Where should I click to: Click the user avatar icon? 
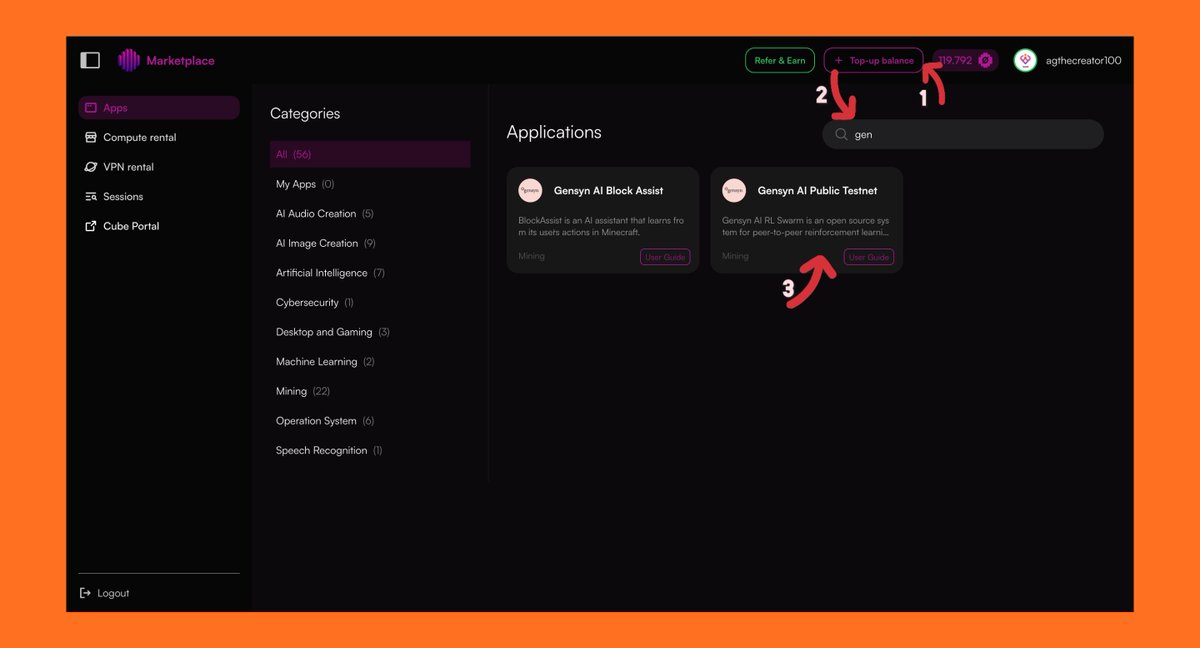tap(1025, 60)
